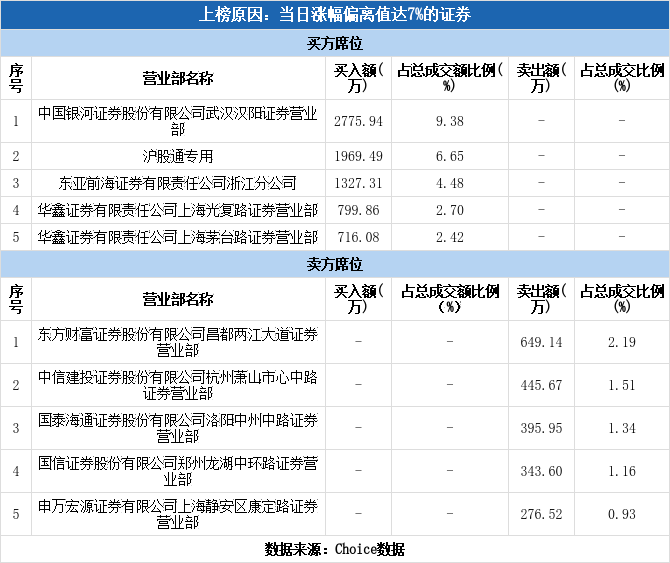Click 营业部名称 header in buyer table
Image resolution: width=670 pixels, height=563 pixels.
pos(178,78)
